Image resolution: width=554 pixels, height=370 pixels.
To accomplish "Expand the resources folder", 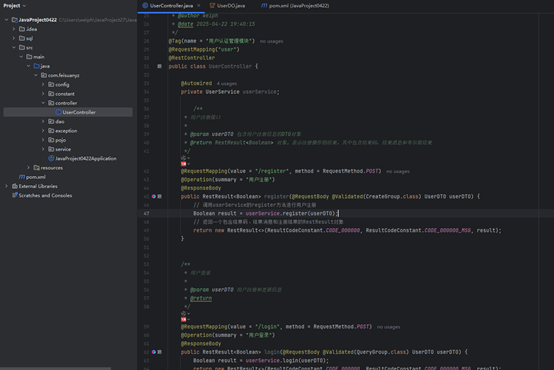I will (x=29, y=168).
